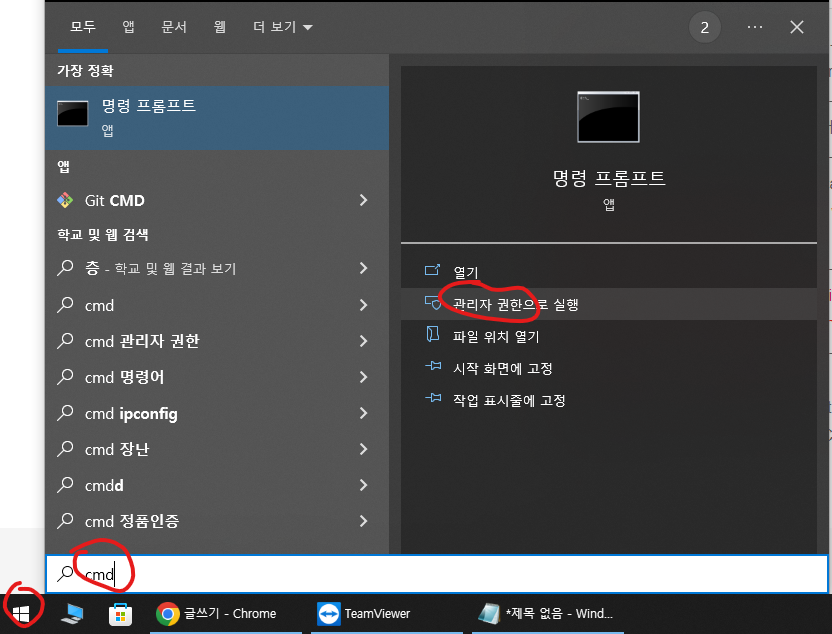832x634 pixels.
Task: Click the pin icon beside 작업 표시줄에 고정
Action: [433, 397]
